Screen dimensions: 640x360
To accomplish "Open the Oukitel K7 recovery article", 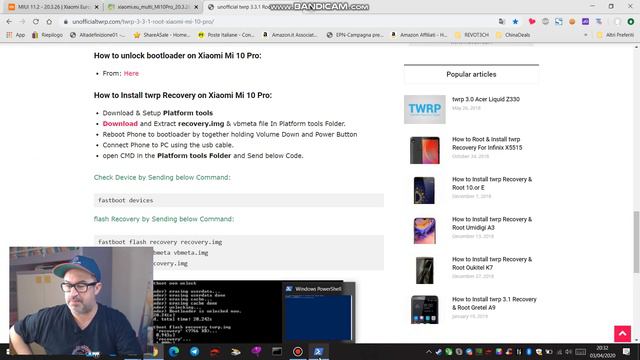I will (492, 263).
